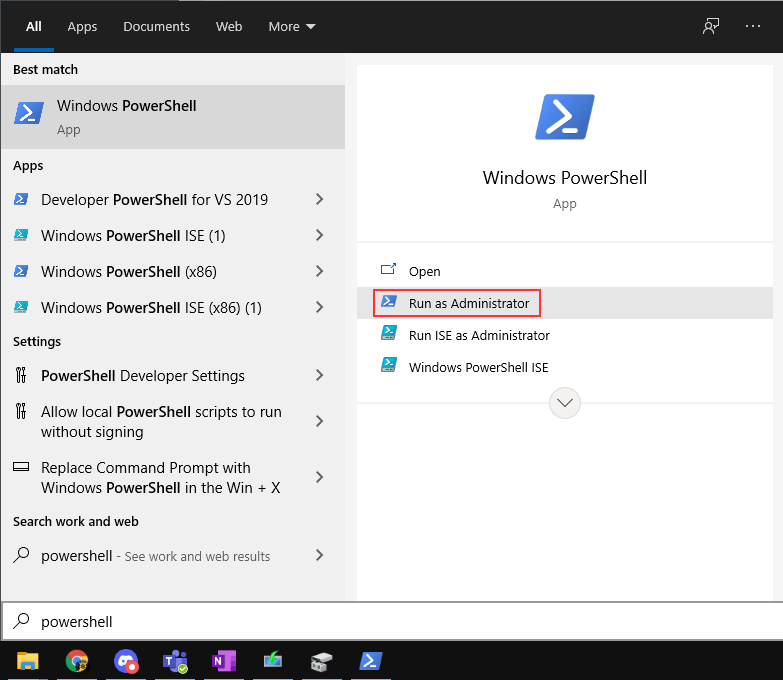Image resolution: width=783 pixels, height=680 pixels.
Task: Open PowerShell Developer Settings
Action: [x=173, y=375]
